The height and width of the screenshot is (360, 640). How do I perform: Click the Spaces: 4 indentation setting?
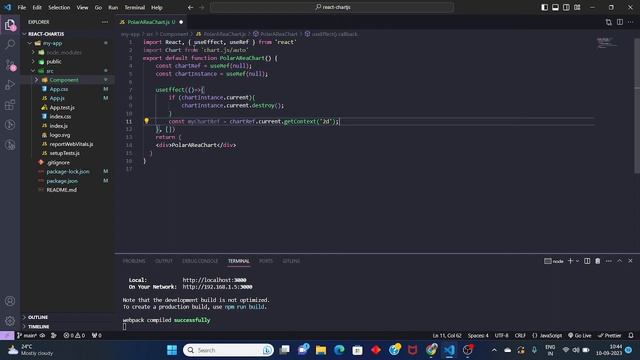[478, 336]
